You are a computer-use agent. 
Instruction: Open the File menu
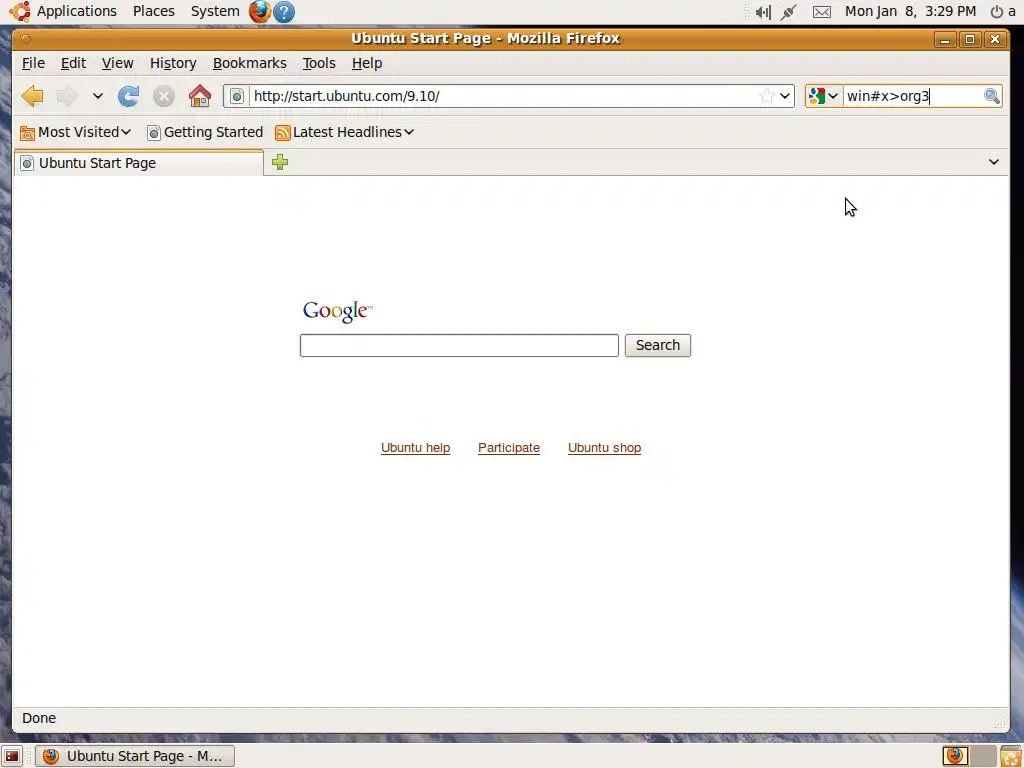pos(33,63)
